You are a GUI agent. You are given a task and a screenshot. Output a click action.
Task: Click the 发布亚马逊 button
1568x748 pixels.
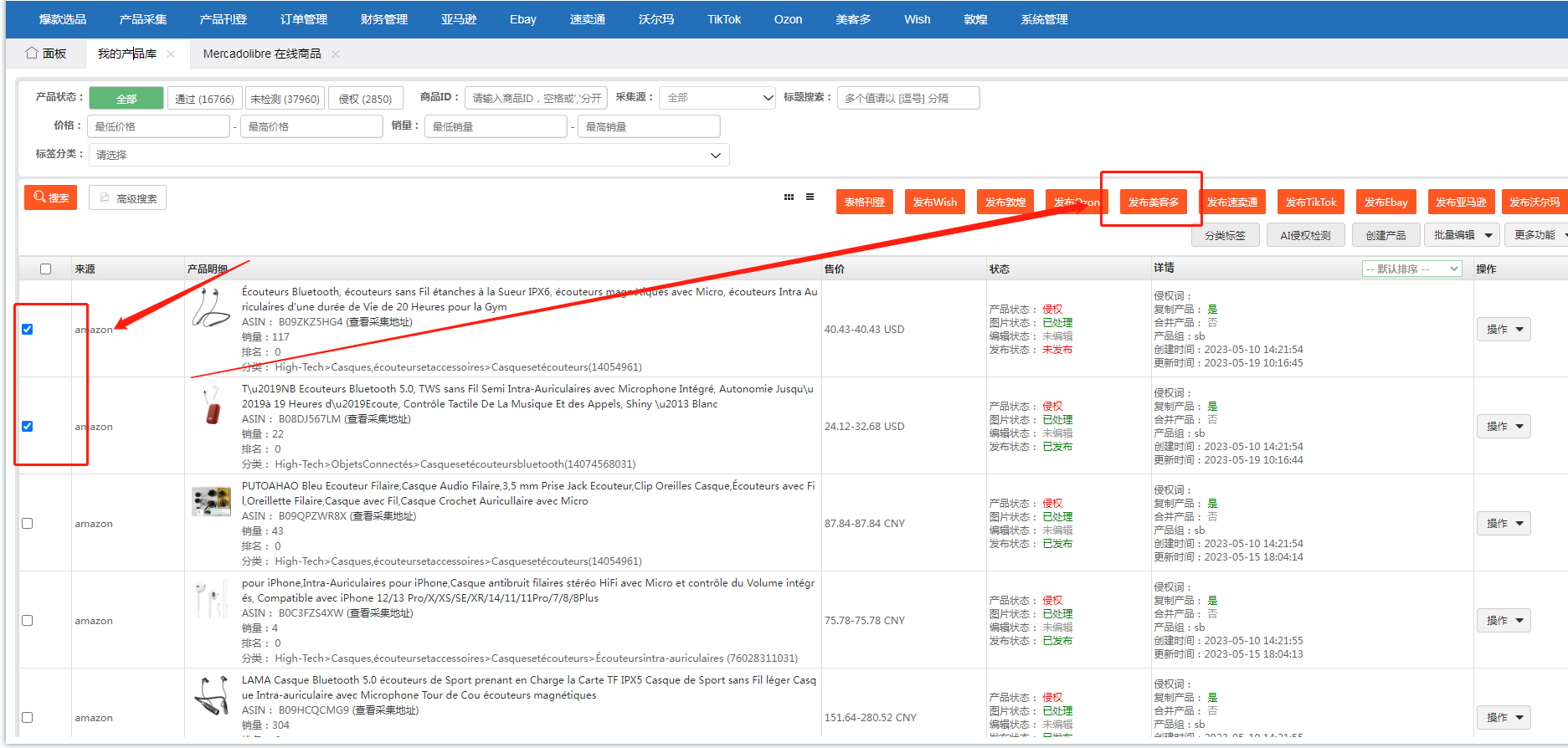pyautogui.click(x=1461, y=202)
